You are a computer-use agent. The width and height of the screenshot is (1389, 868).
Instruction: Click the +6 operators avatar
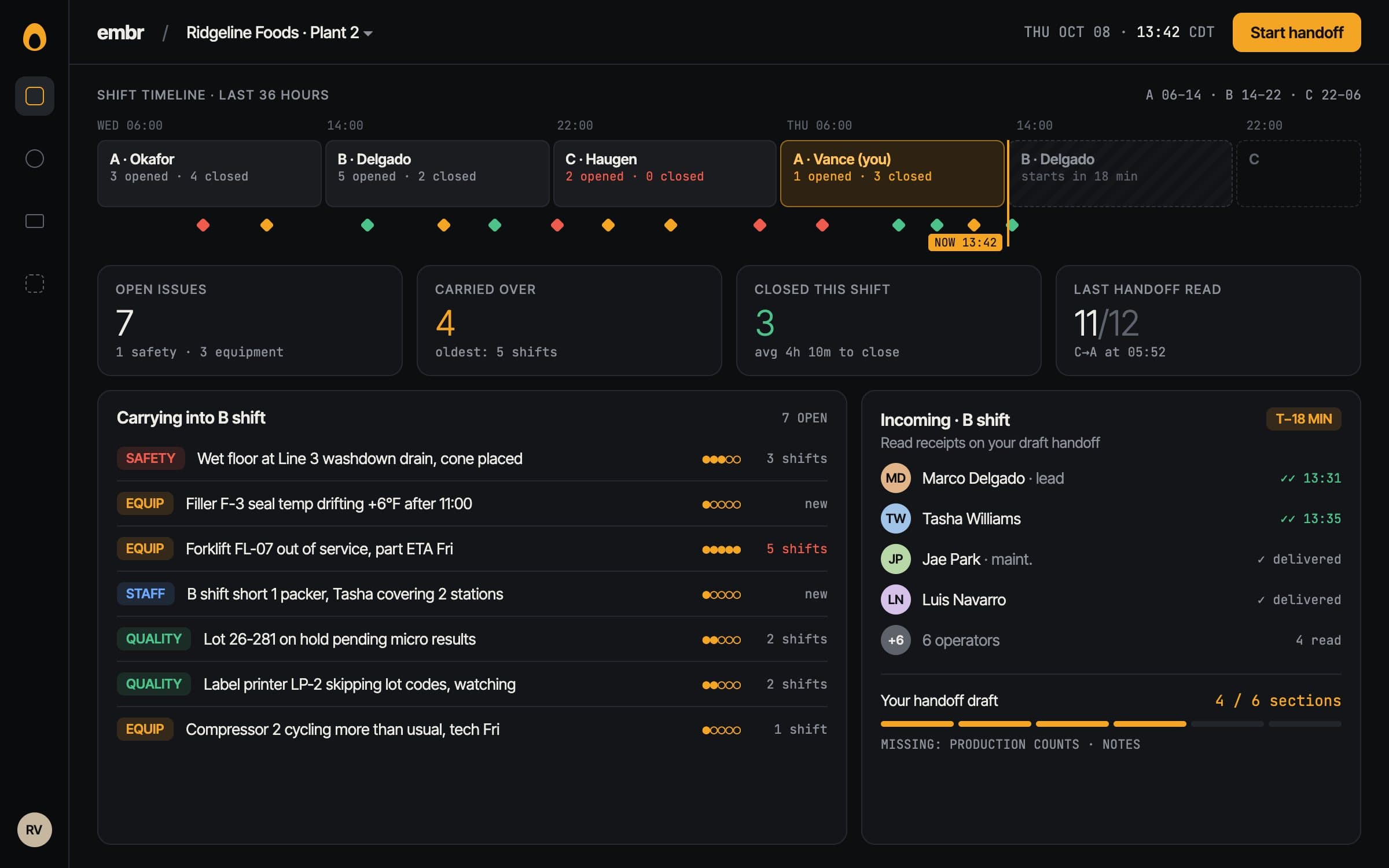coord(895,640)
